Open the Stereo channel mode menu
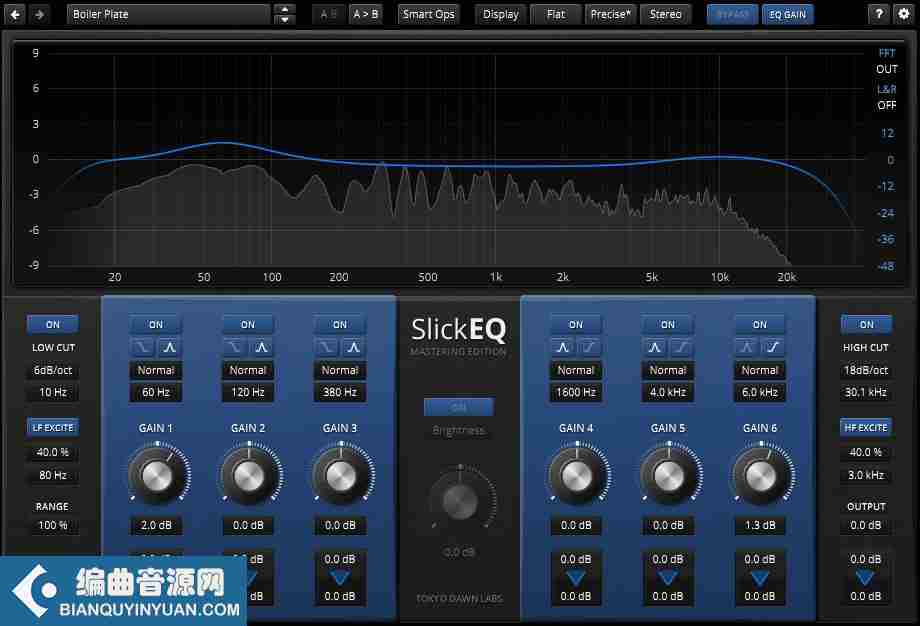The height and width of the screenshot is (626, 920). 665,14
